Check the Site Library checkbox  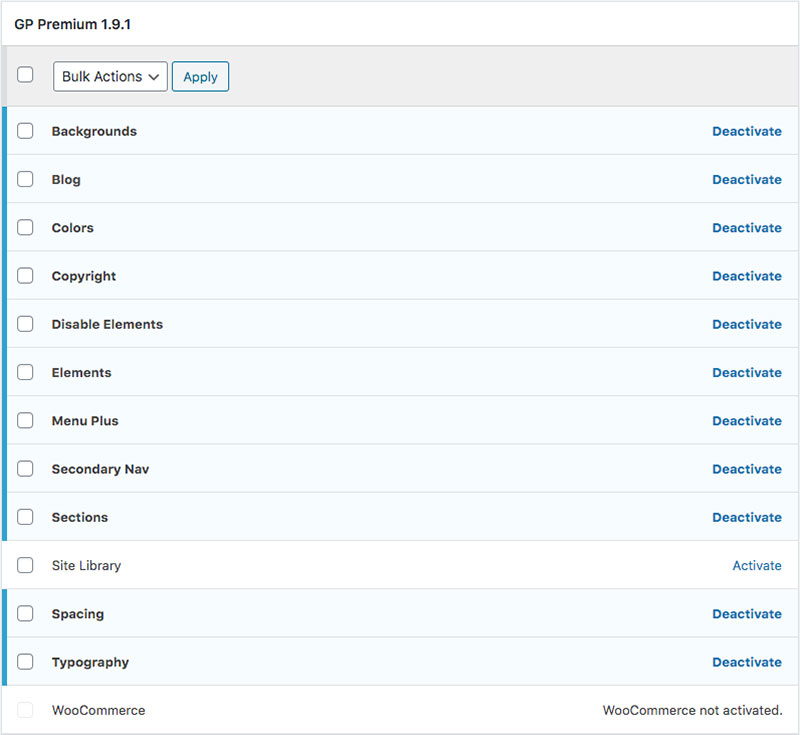coord(25,566)
